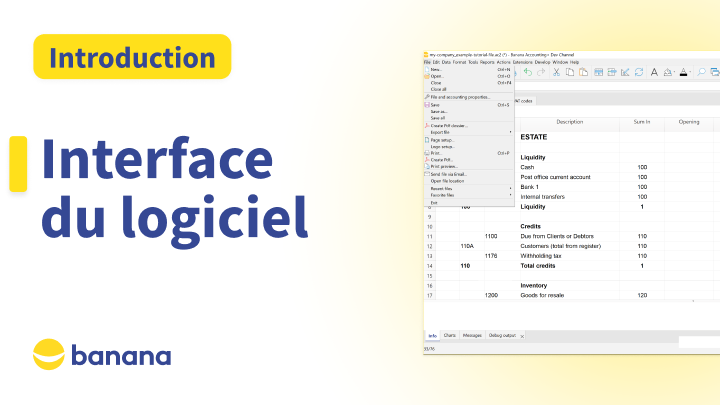Open the Window menu
This screenshot has width=720, height=405.
point(560,62)
